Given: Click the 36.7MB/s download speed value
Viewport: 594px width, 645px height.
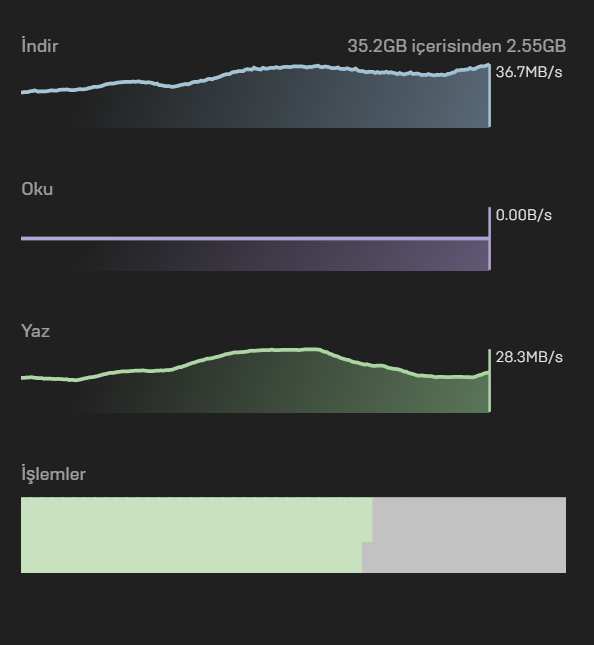Looking at the screenshot, I should tap(529, 72).
